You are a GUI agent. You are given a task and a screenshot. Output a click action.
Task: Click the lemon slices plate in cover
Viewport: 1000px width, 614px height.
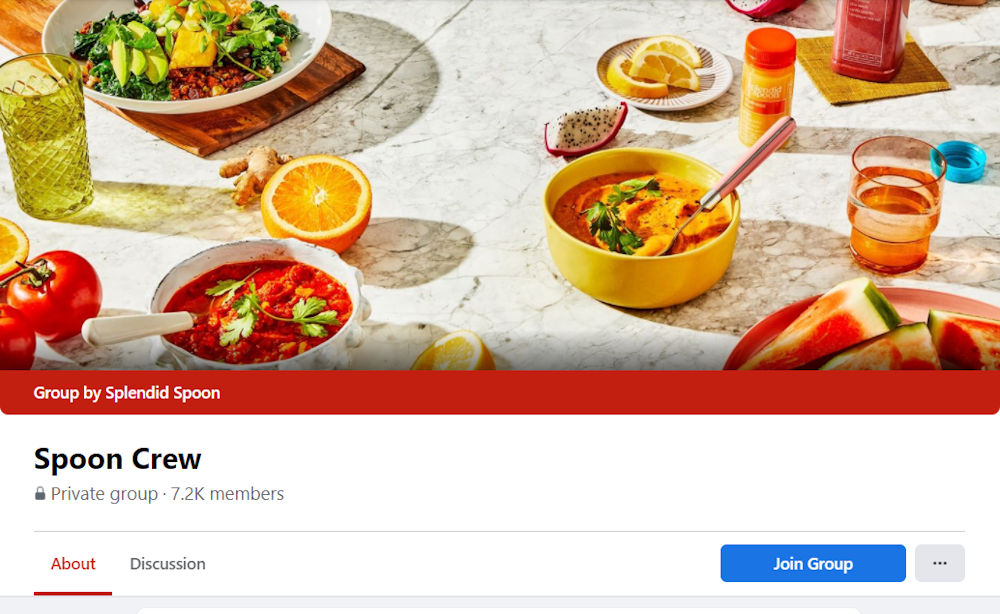tap(664, 73)
